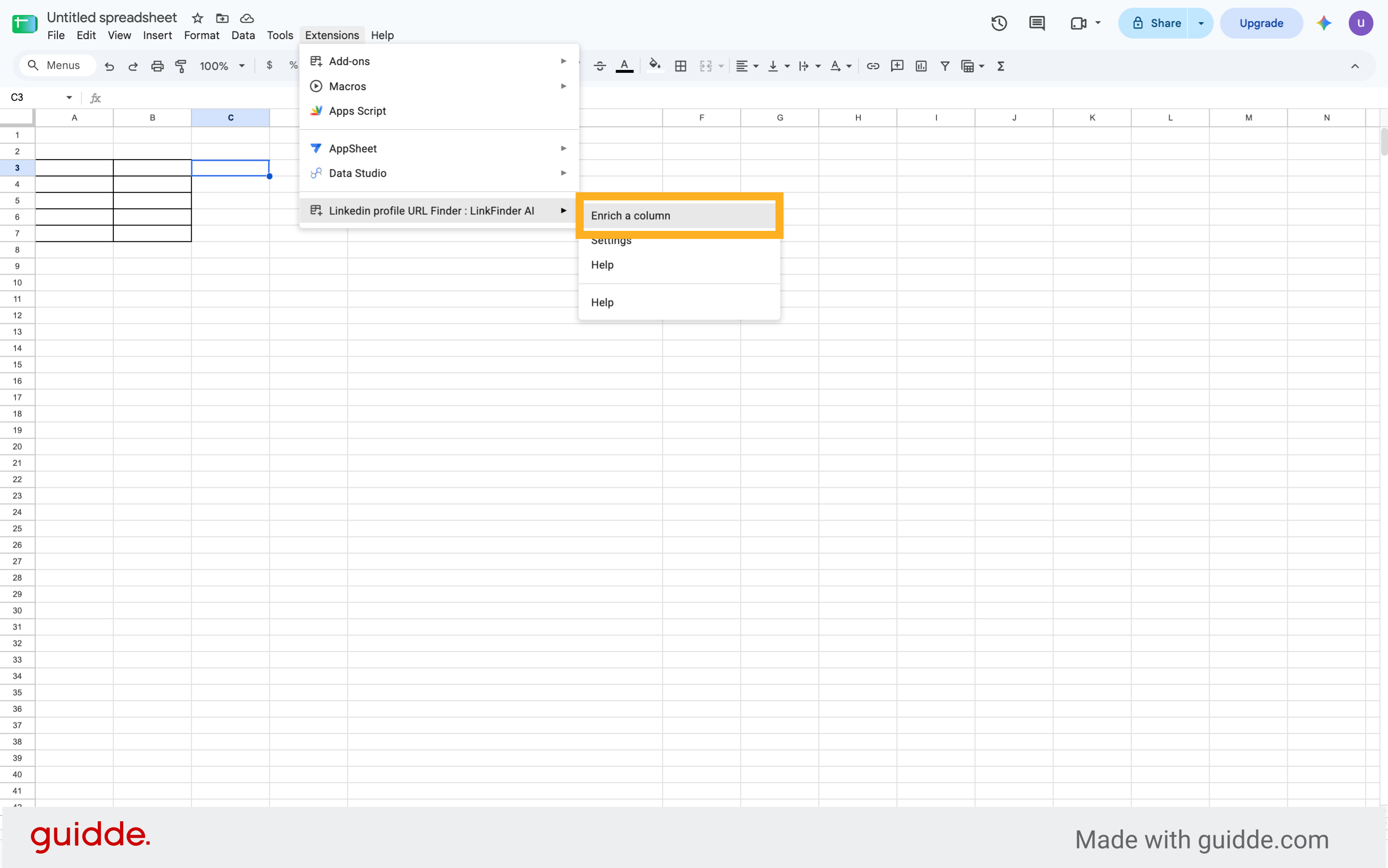Click the Share button

click(x=1153, y=23)
